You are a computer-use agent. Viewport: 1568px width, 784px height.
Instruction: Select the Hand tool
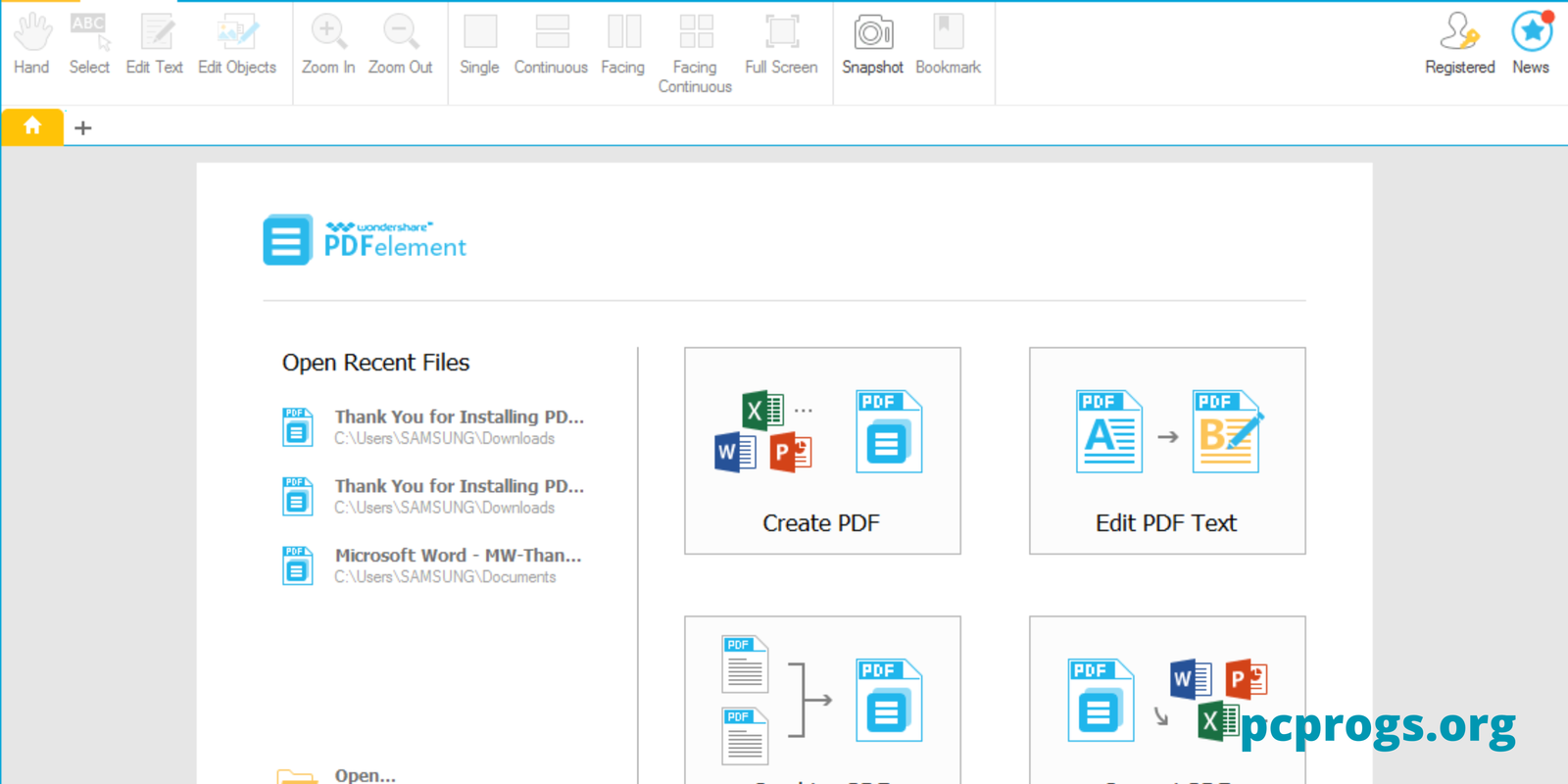(31, 45)
